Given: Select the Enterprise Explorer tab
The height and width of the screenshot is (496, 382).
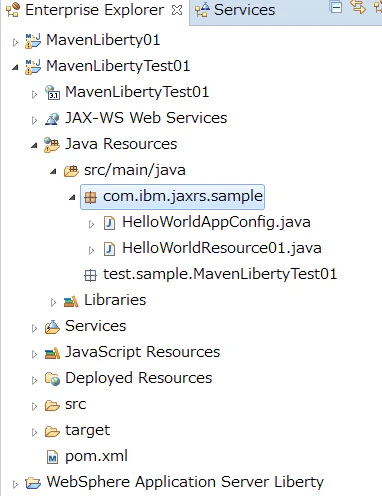Looking at the screenshot, I should click(94, 10).
